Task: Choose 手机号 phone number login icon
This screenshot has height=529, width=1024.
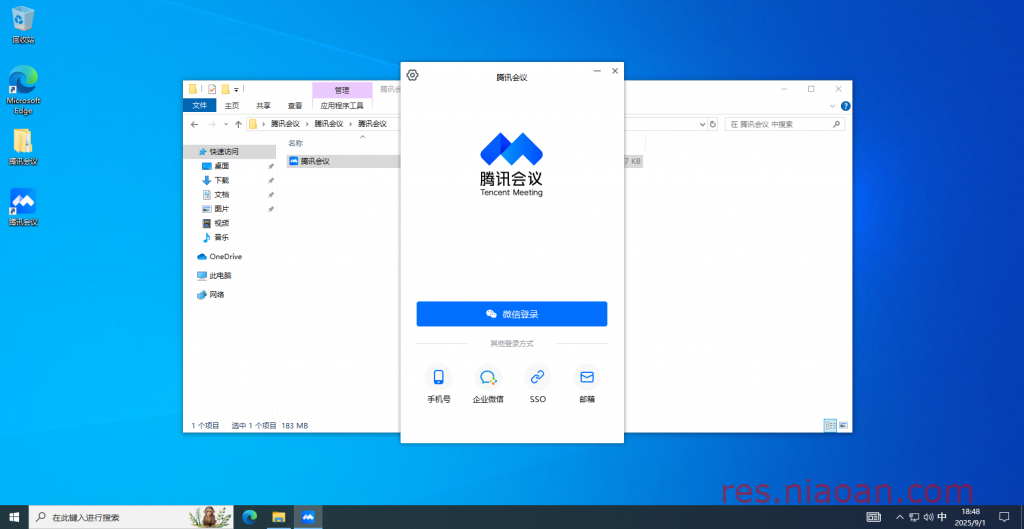Action: pos(439,377)
